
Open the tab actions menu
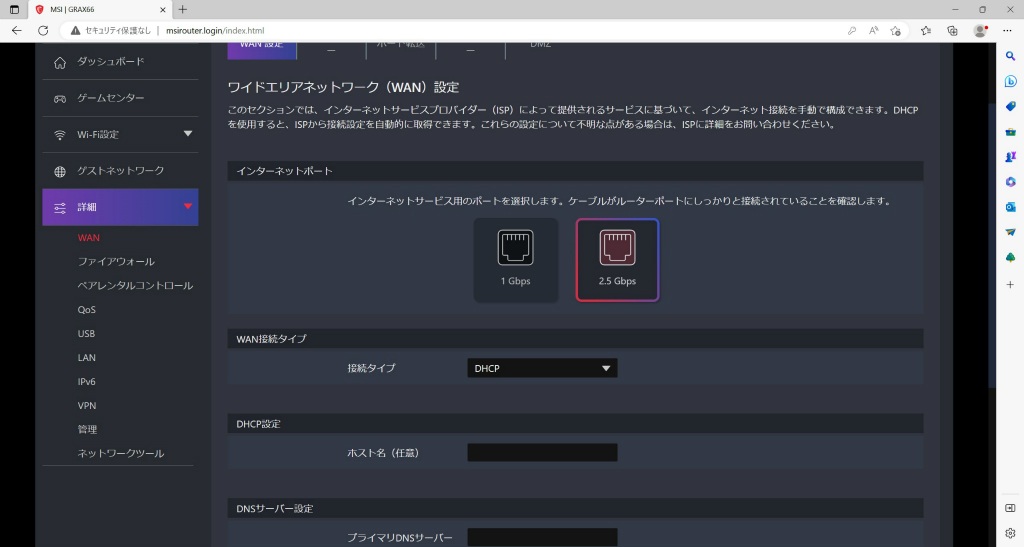[14, 10]
